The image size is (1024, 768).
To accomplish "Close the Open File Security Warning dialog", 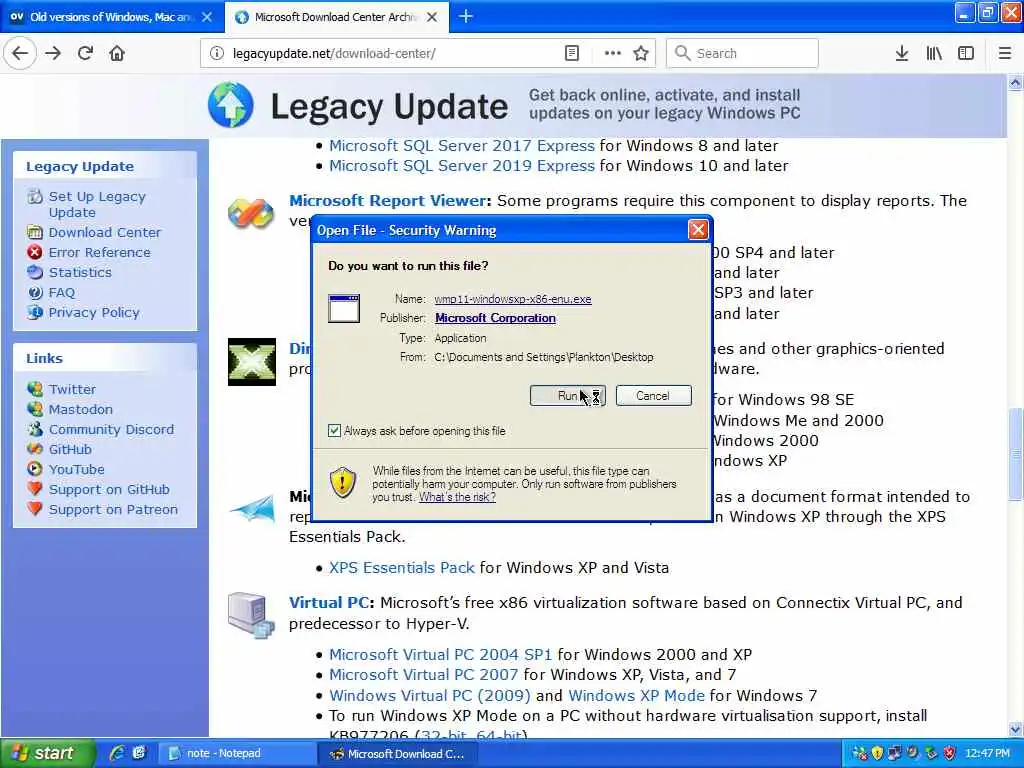I will pyautogui.click(x=698, y=230).
